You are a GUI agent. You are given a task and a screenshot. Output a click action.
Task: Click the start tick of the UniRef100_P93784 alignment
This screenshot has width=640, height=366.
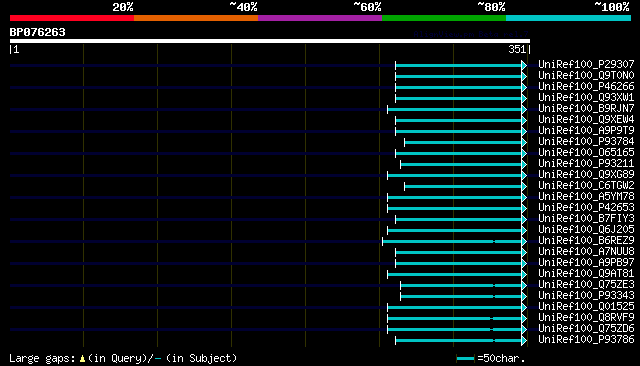(404, 142)
